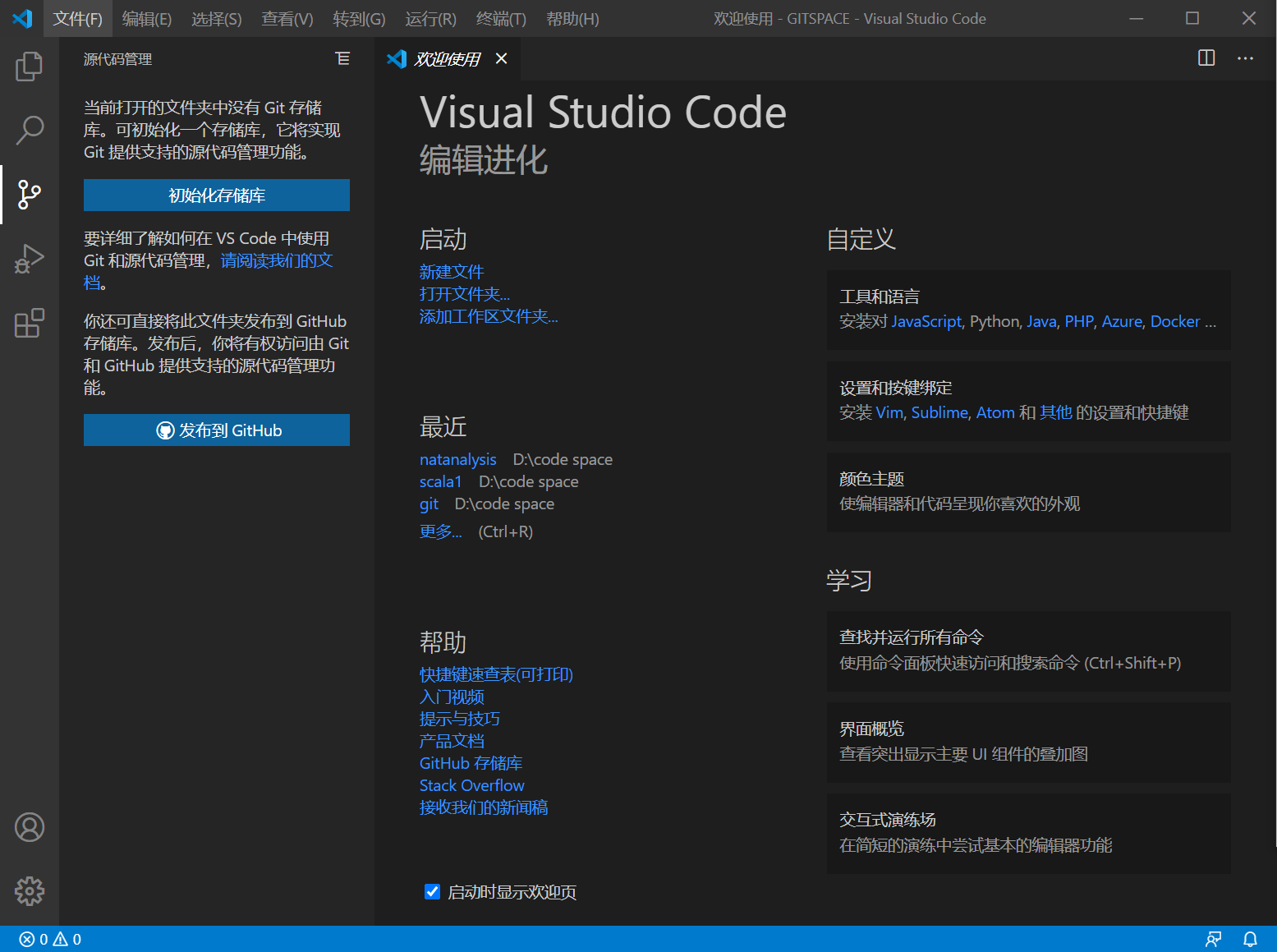Viewport: 1277px width, 952px height.
Task: Open the 终端(T) menu
Action: click(x=501, y=18)
